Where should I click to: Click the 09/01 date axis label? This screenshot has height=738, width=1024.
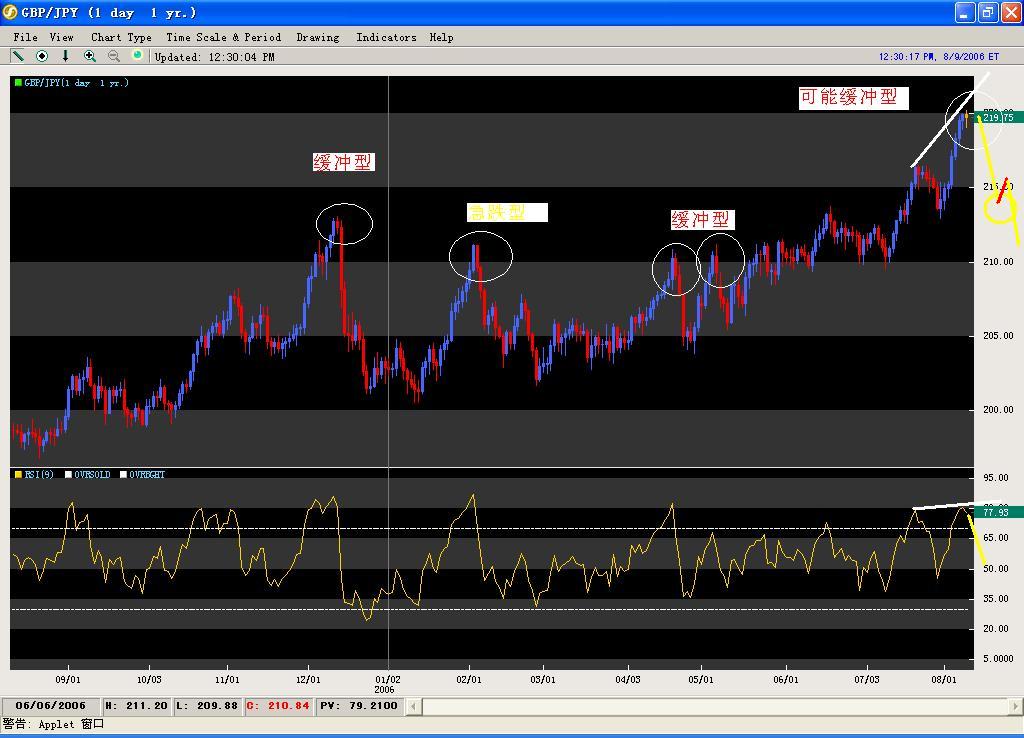click(68, 679)
